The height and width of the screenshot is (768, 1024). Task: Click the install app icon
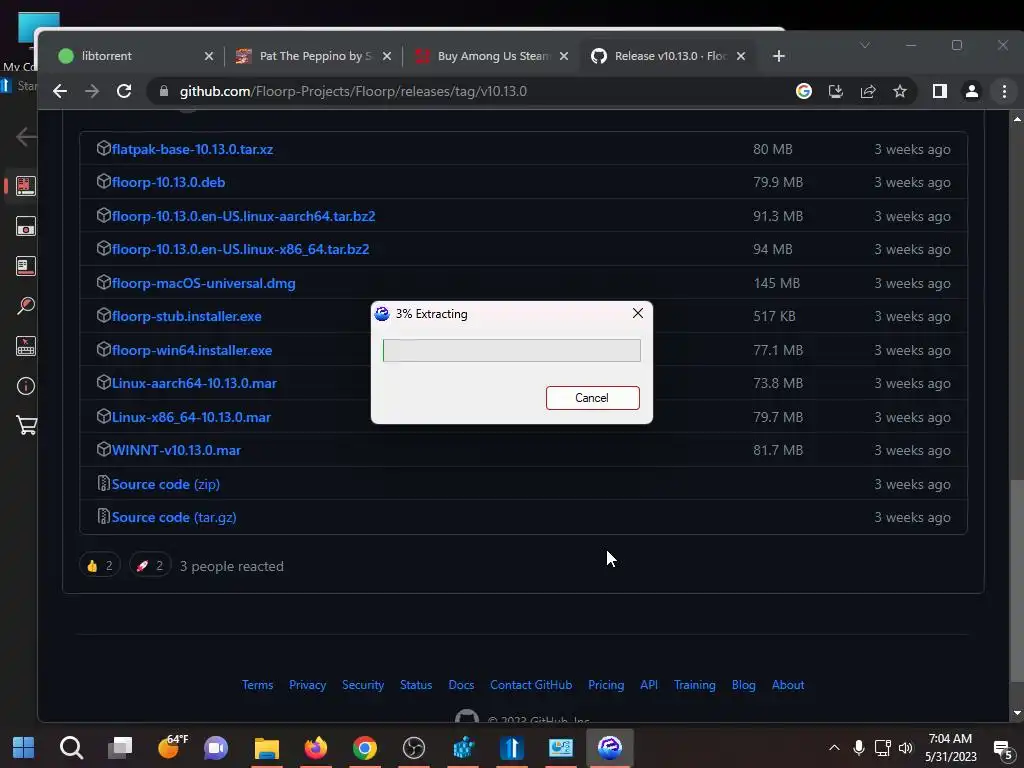coord(836,91)
